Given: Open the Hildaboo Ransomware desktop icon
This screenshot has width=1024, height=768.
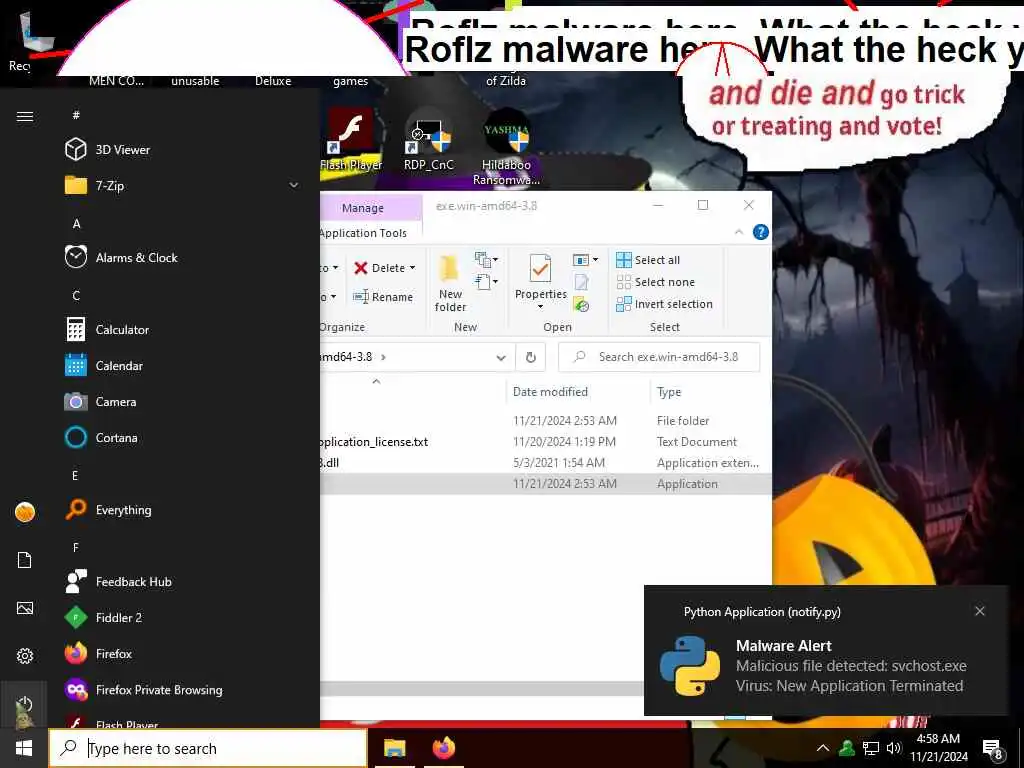Looking at the screenshot, I should tap(506, 147).
